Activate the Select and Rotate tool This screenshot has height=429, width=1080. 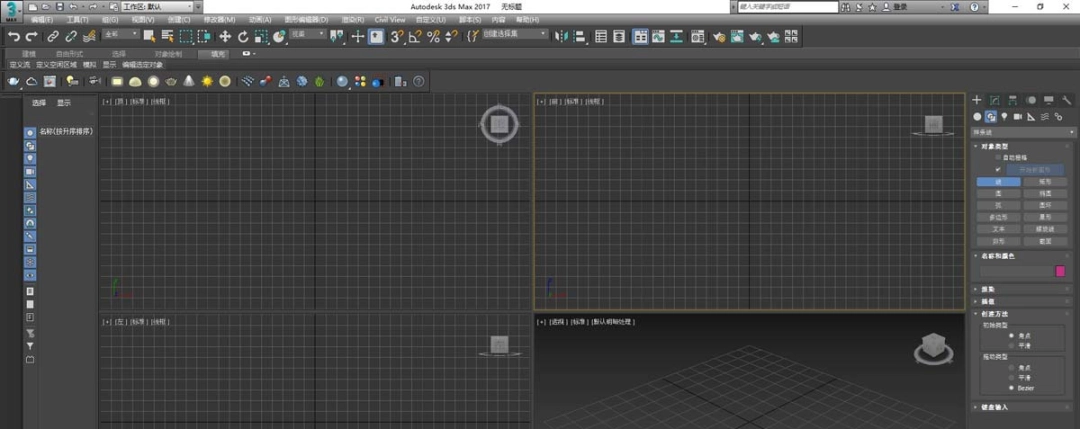tap(243, 36)
